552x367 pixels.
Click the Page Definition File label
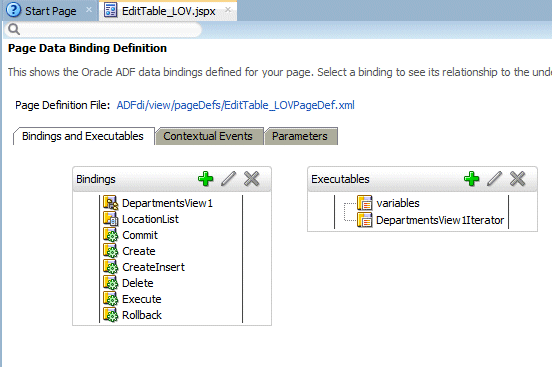63,105
